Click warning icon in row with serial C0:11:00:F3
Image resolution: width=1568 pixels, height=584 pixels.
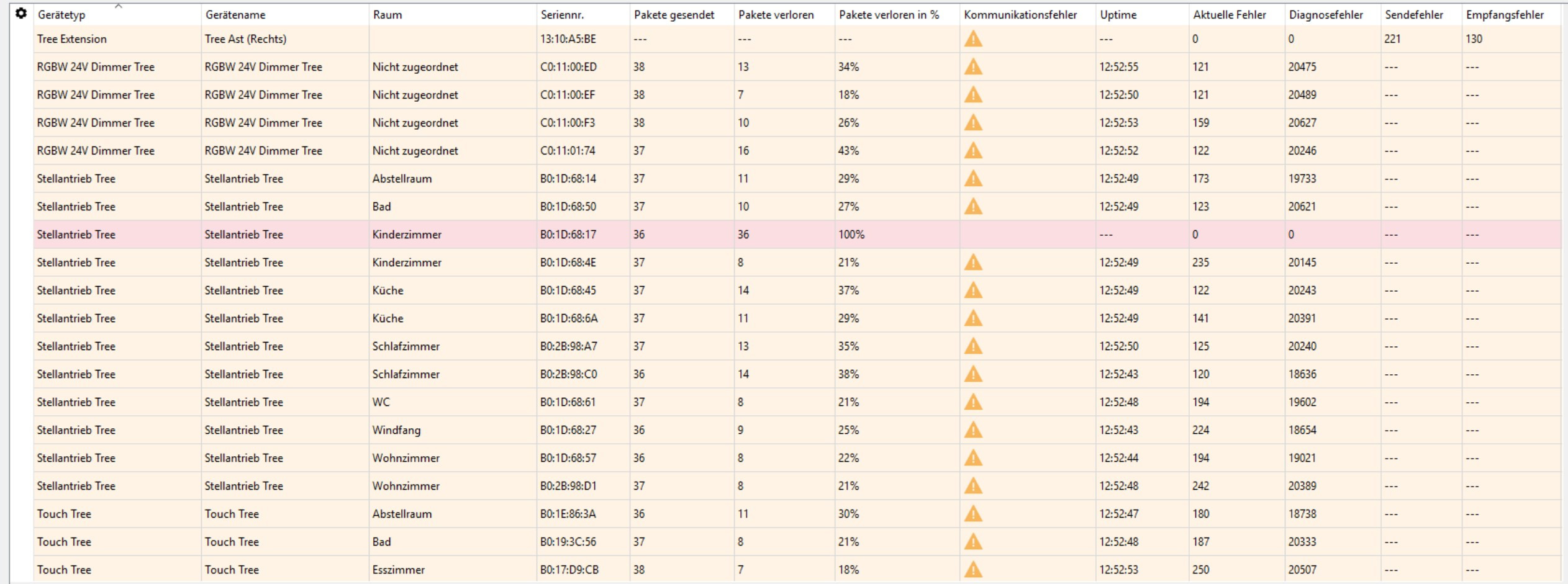[x=973, y=123]
